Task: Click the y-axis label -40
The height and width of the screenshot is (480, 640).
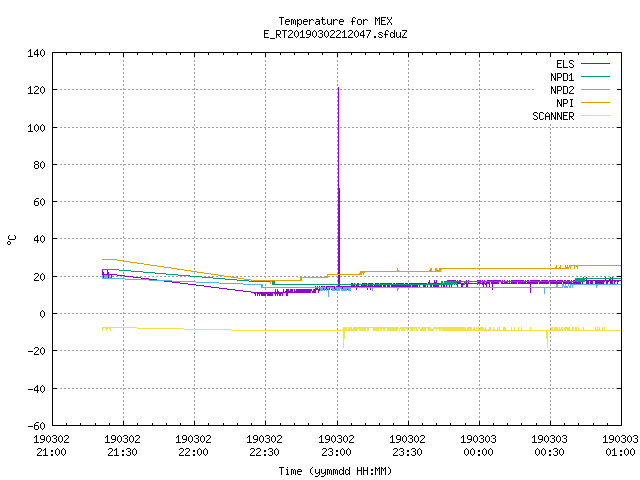Action: click(36, 389)
